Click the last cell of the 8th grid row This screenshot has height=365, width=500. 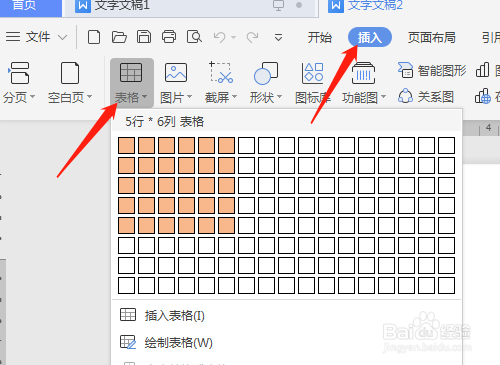(x=447, y=285)
